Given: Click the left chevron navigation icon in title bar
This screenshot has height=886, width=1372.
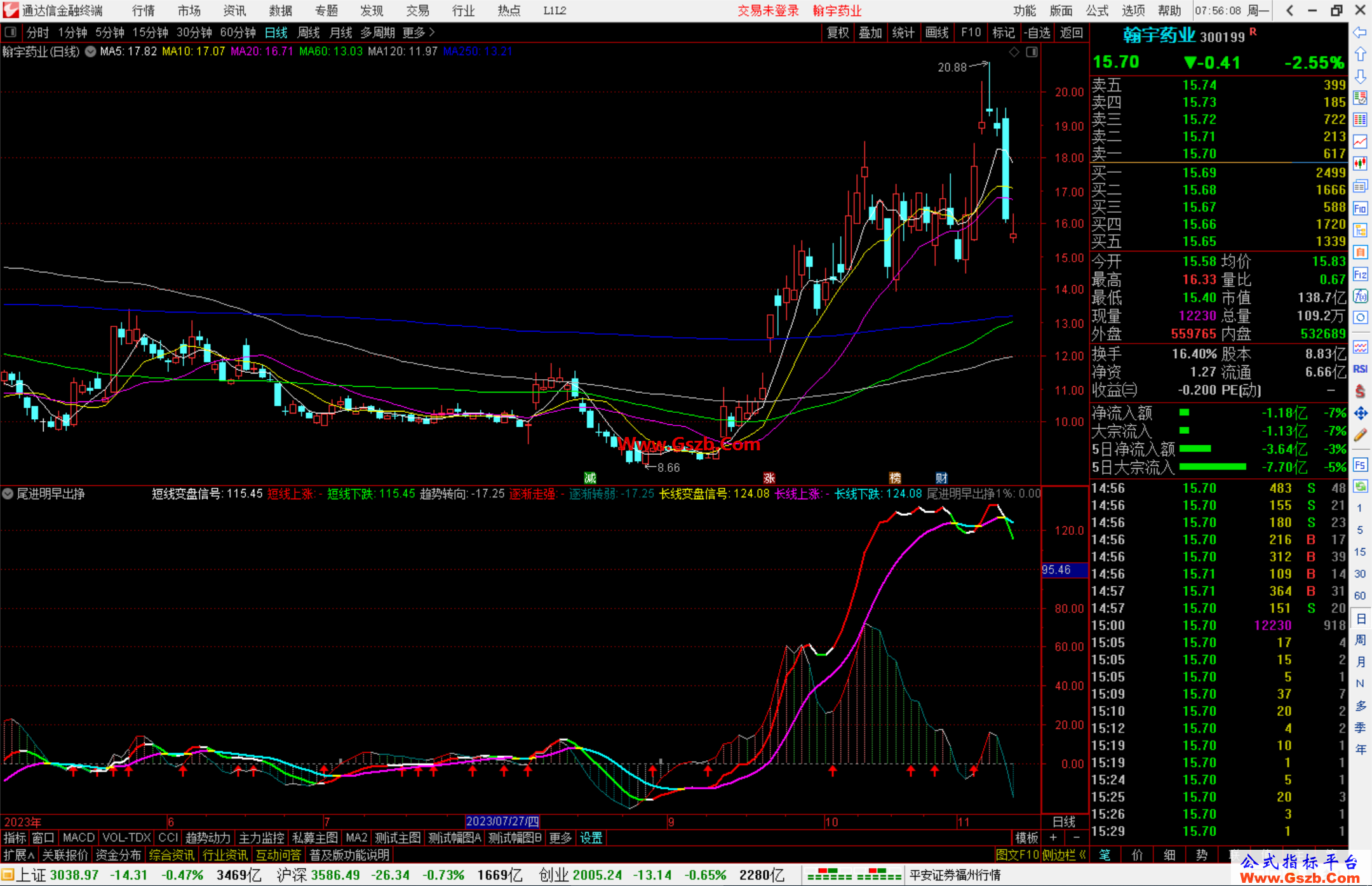Looking at the screenshot, I should 1289,10.
